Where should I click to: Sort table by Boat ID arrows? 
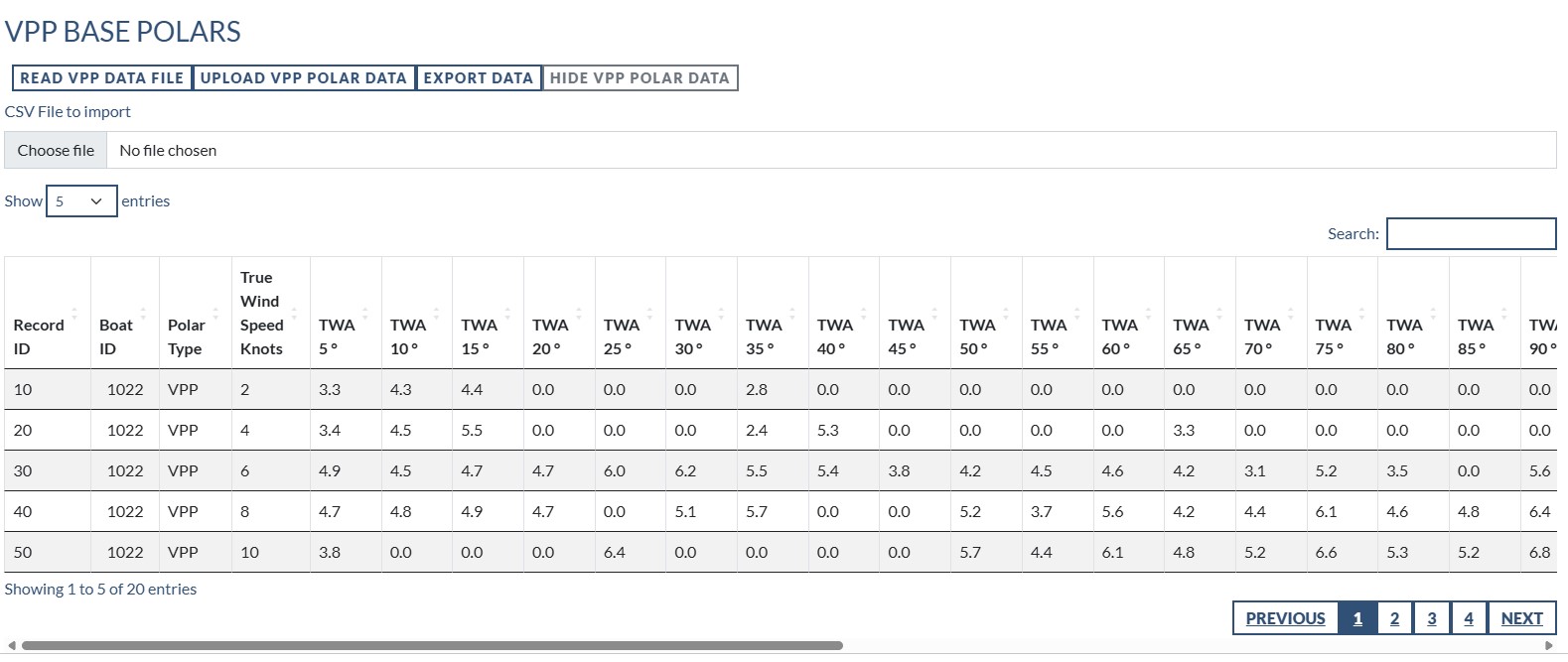[143, 313]
